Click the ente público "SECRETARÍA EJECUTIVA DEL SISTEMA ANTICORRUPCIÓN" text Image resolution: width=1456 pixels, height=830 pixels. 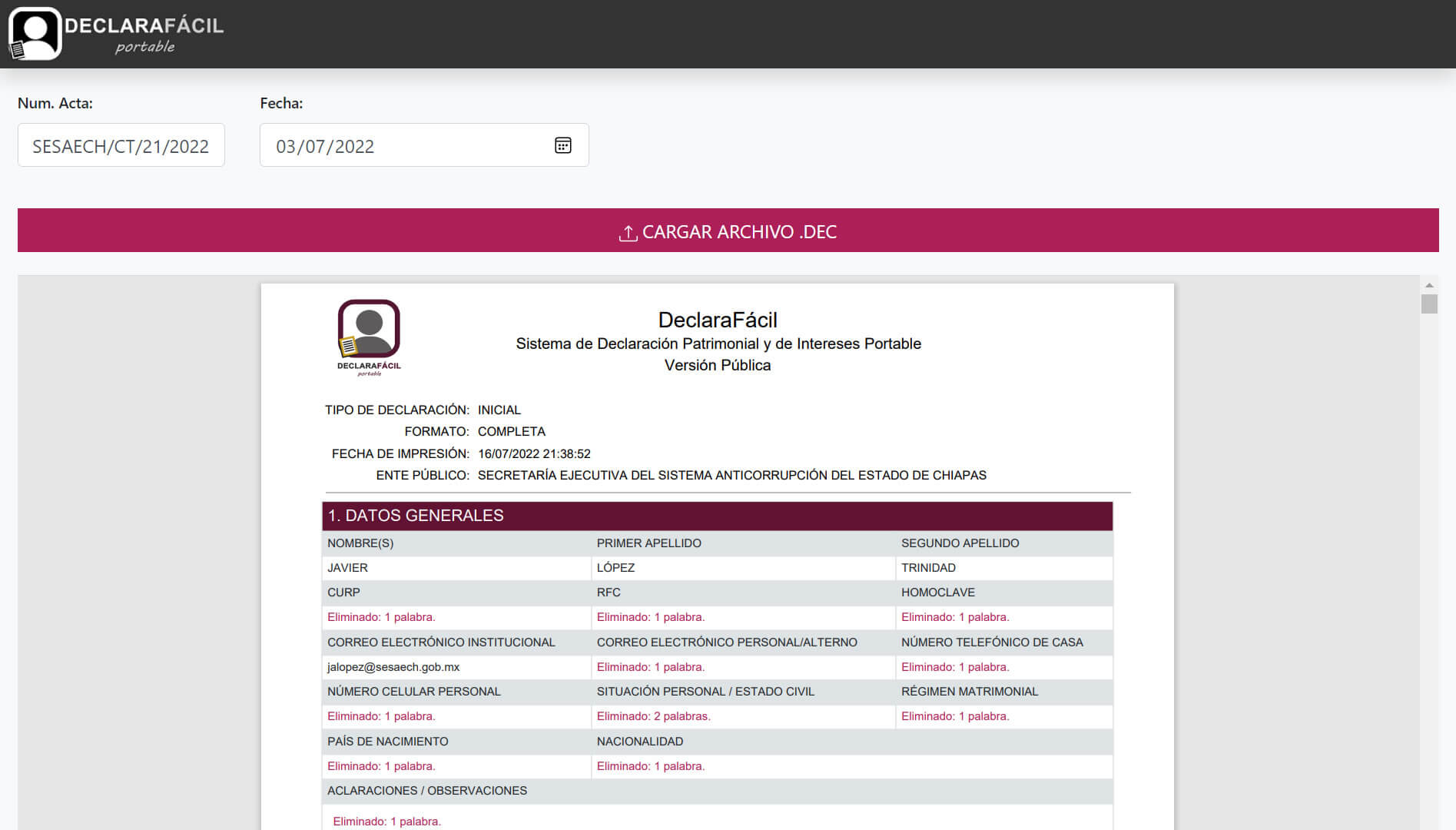652,475
